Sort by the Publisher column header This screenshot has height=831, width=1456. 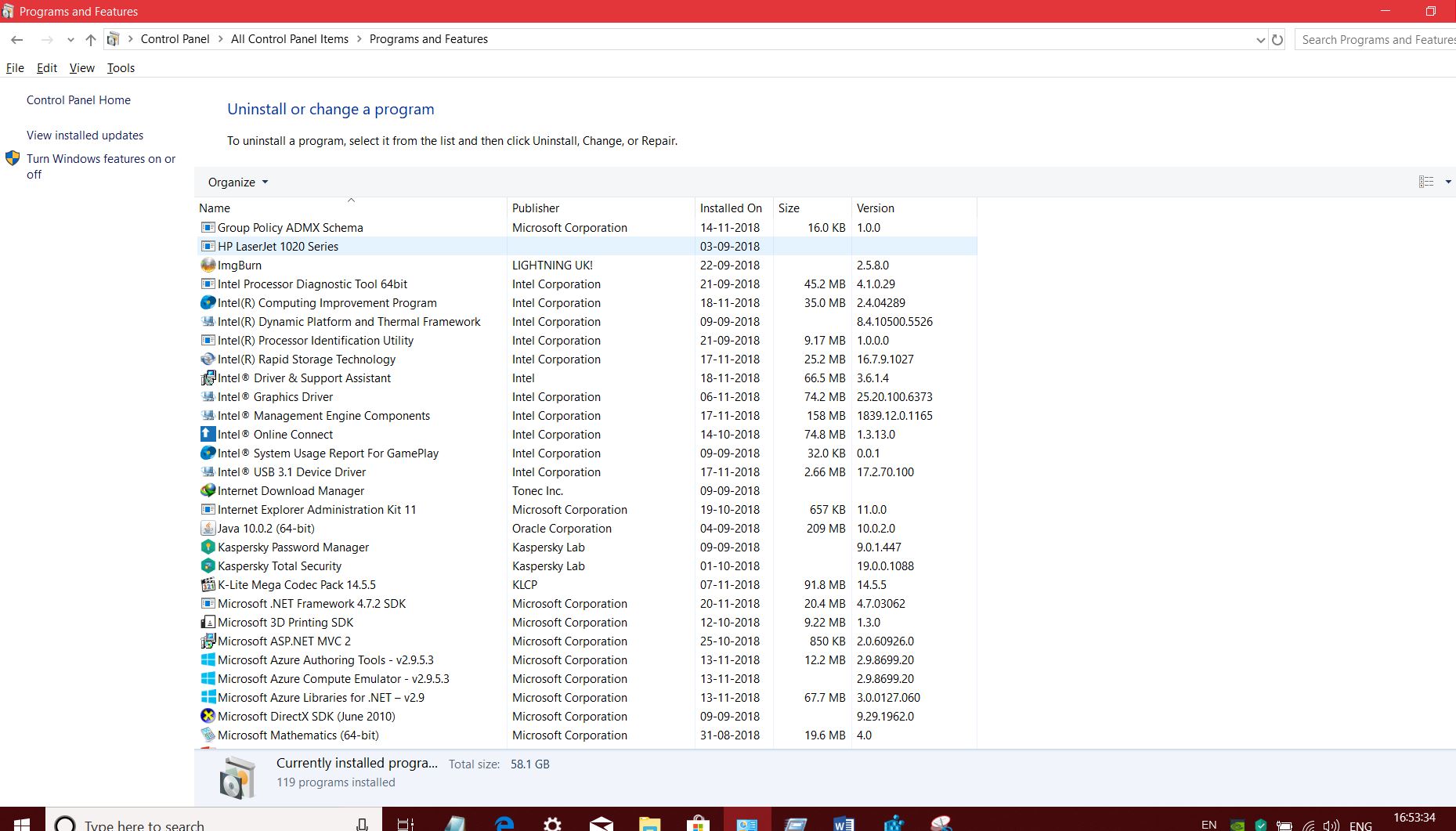point(601,208)
